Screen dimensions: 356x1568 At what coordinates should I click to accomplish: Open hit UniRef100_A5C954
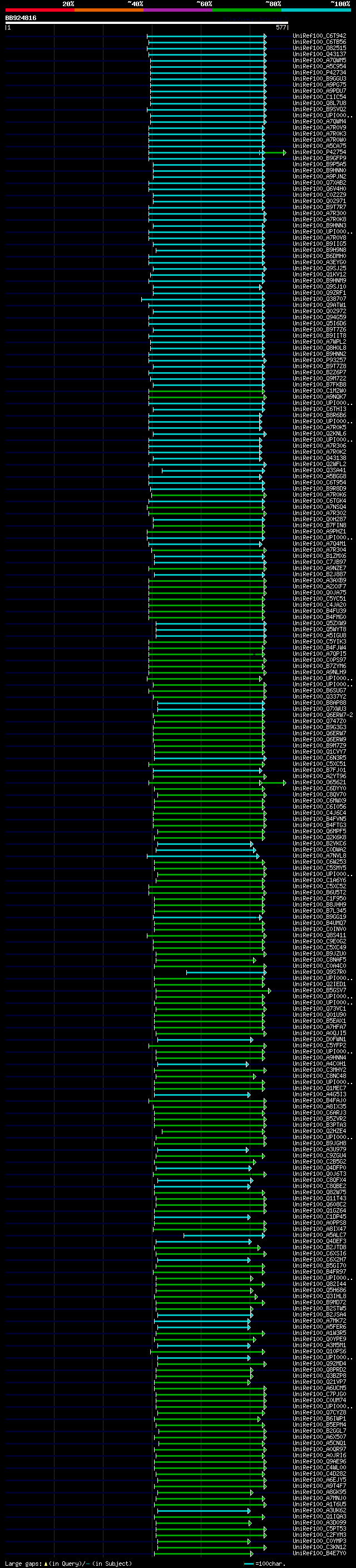point(319,66)
